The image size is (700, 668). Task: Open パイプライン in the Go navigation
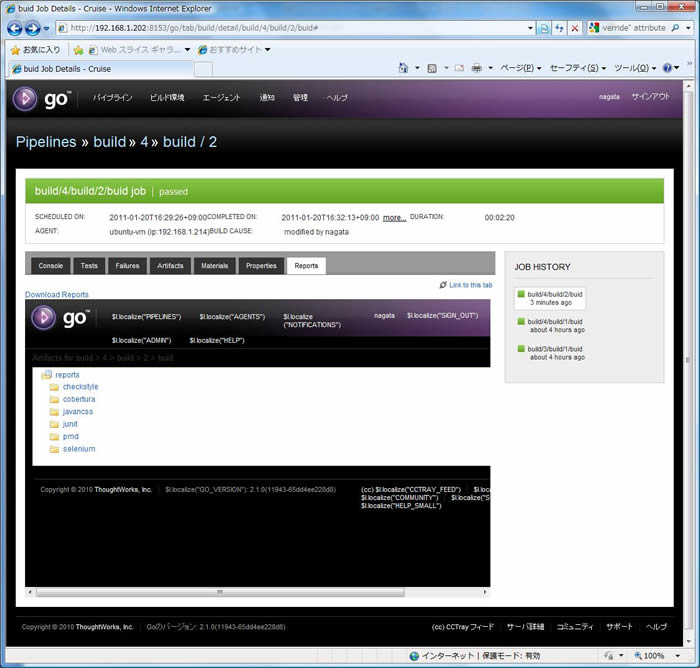(113, 98)
